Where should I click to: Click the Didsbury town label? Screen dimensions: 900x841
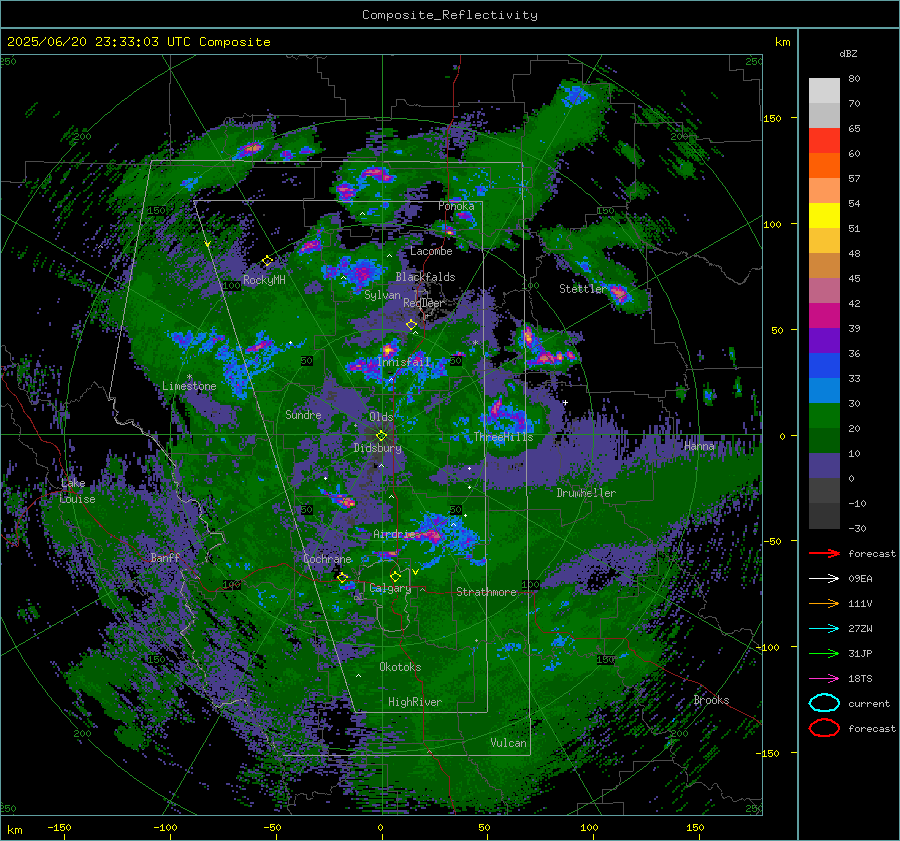tap(377, 448)
